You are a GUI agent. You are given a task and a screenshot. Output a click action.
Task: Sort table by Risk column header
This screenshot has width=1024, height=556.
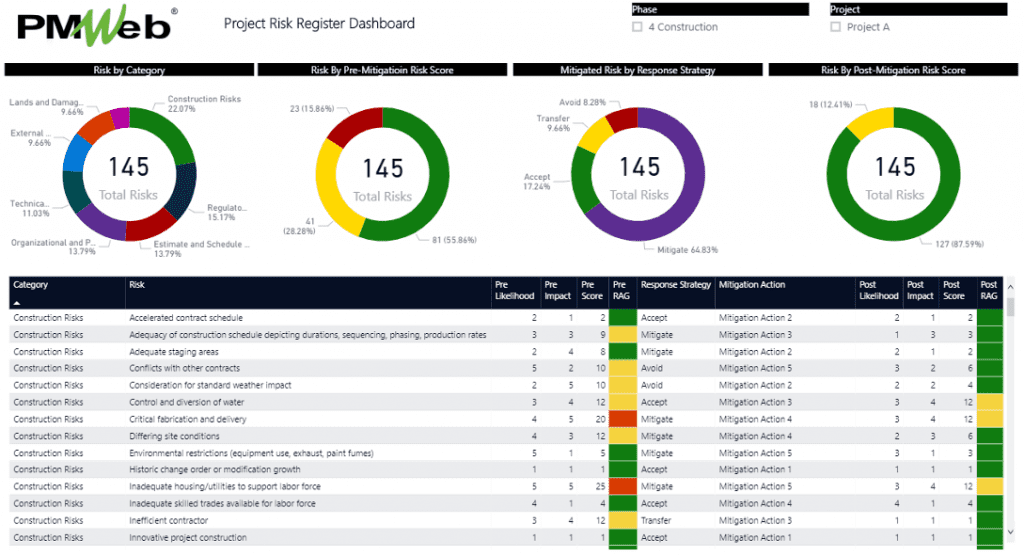coord(136,285)
